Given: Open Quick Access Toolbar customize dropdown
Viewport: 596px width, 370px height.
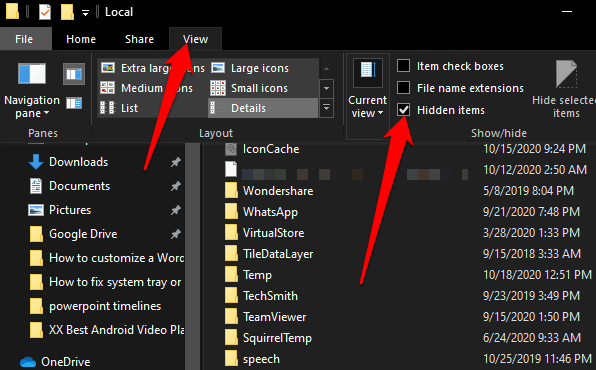Looking at the screenshot, I should click(86, 13).
